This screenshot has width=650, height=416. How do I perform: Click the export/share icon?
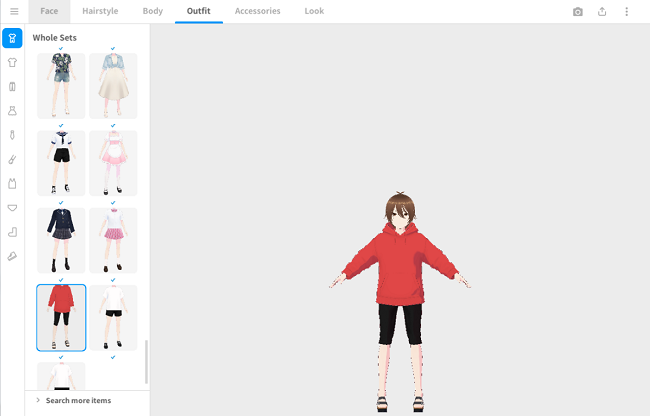tap(602, 12)
